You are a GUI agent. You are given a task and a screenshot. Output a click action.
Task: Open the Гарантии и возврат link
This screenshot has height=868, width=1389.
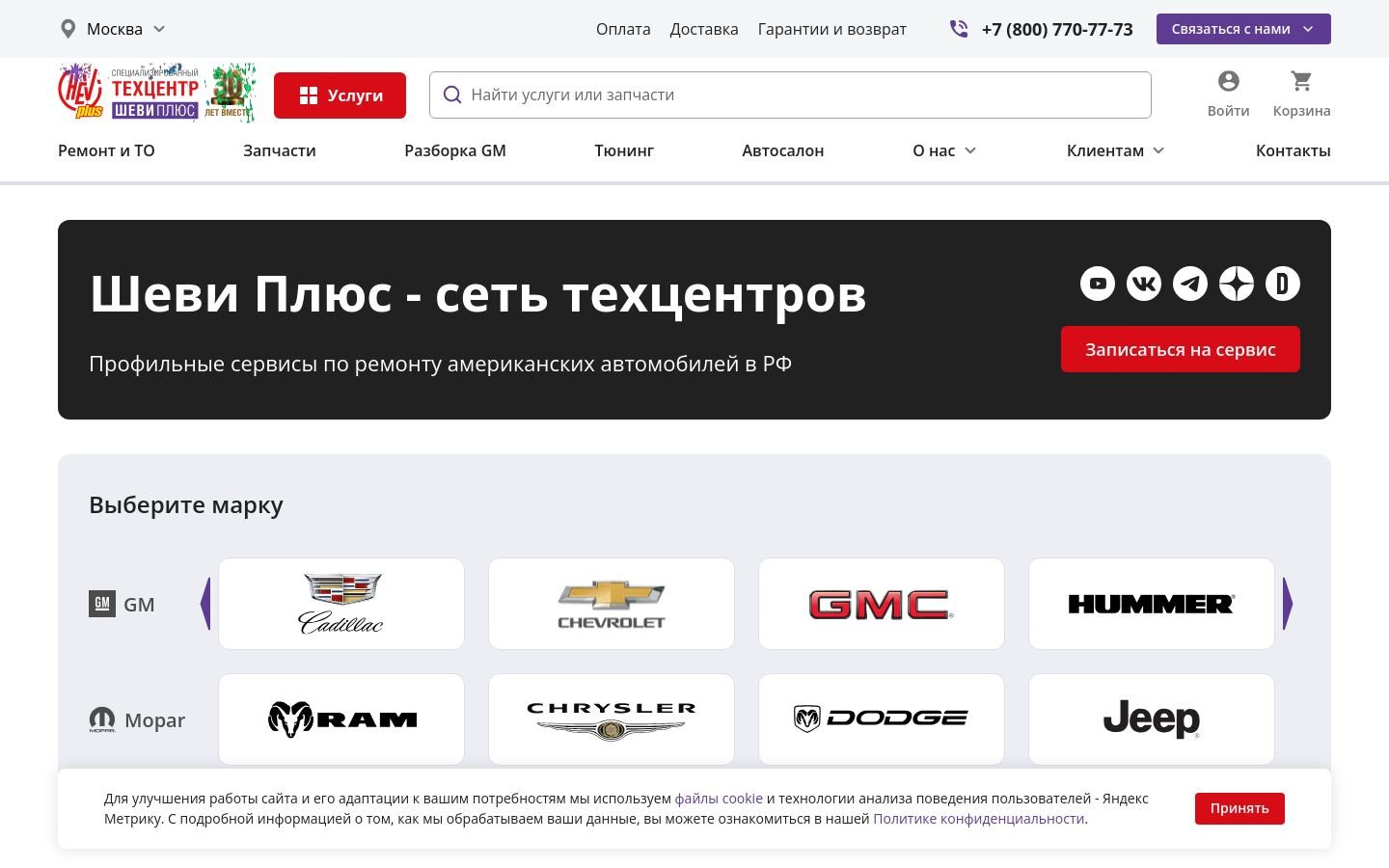tap(832, 29)
